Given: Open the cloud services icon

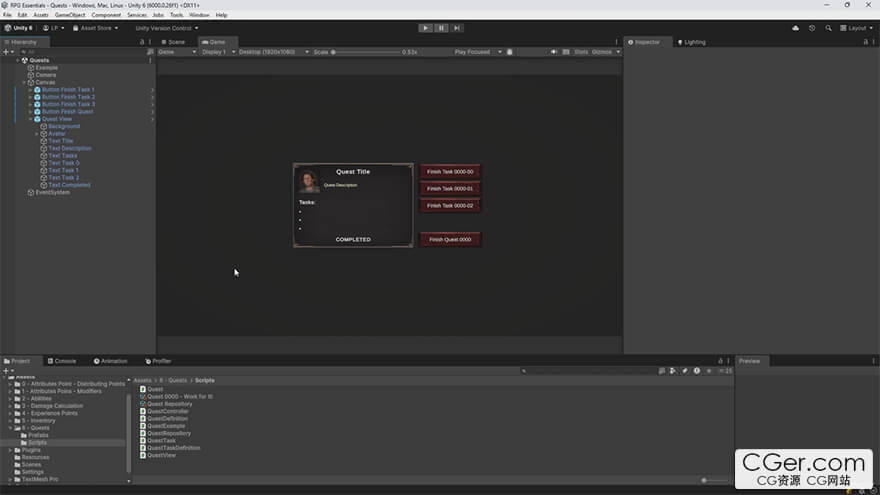Looking at the screenshot, I should [x=795, y=28].
